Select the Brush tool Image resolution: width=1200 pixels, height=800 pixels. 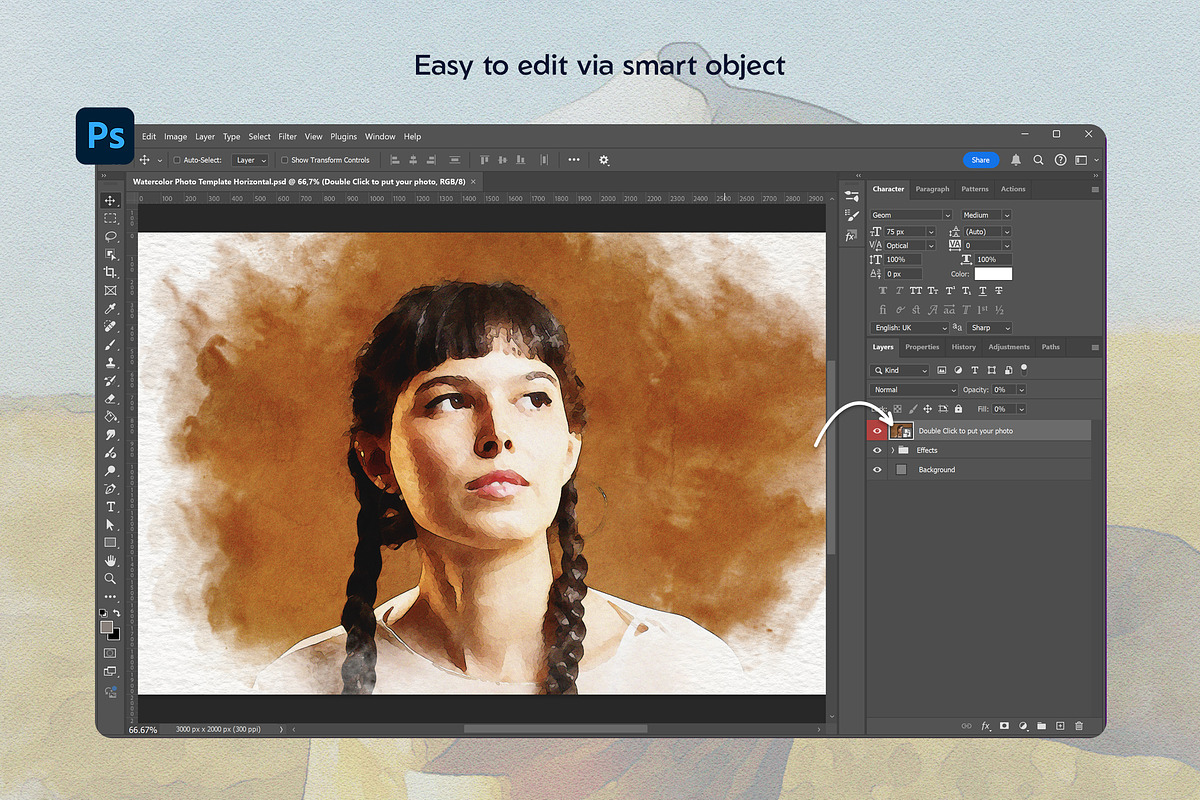click(x=110, y=345)
